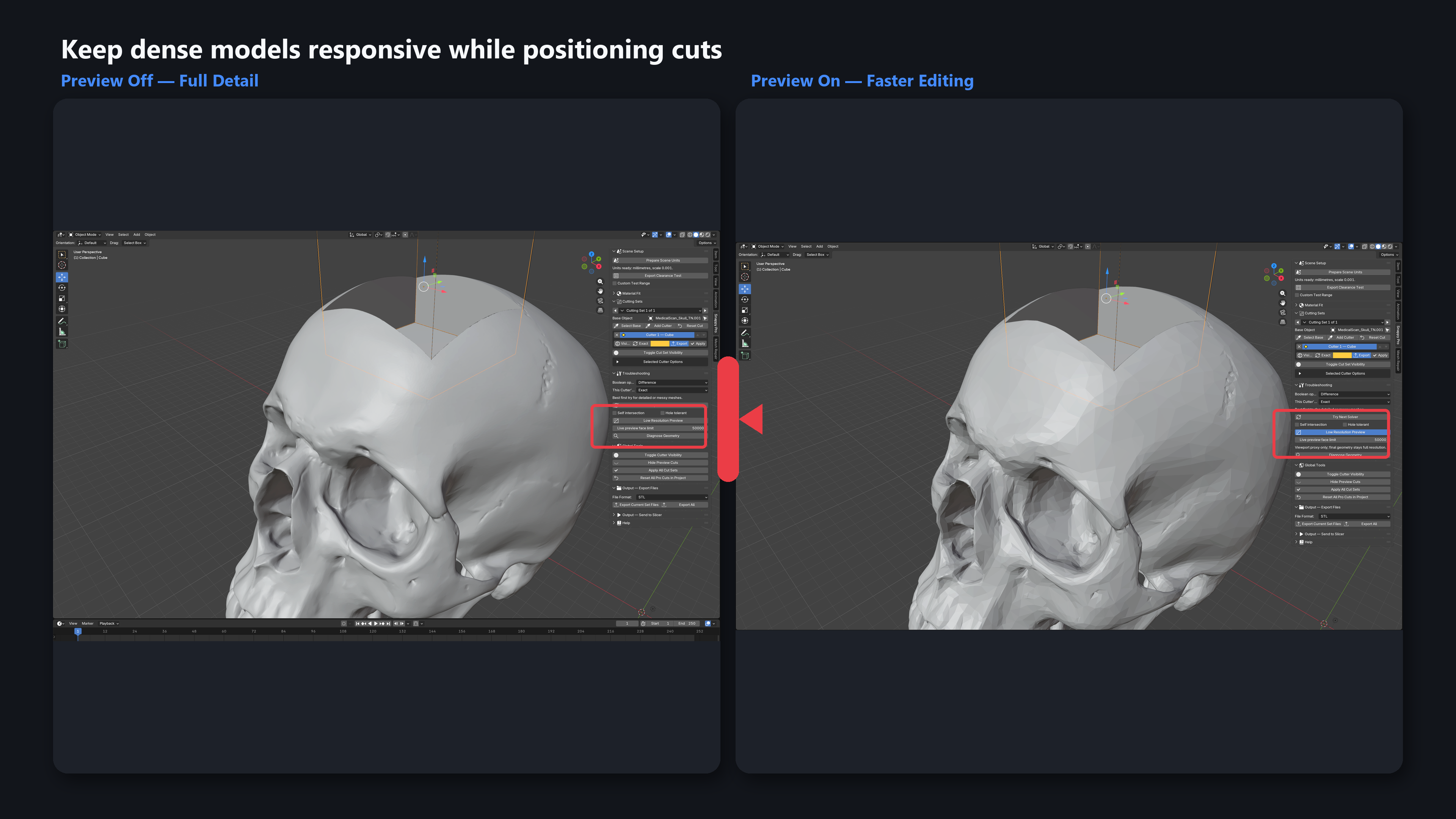Click Apply All Cut Sets in left panel

tap(660, 470)
